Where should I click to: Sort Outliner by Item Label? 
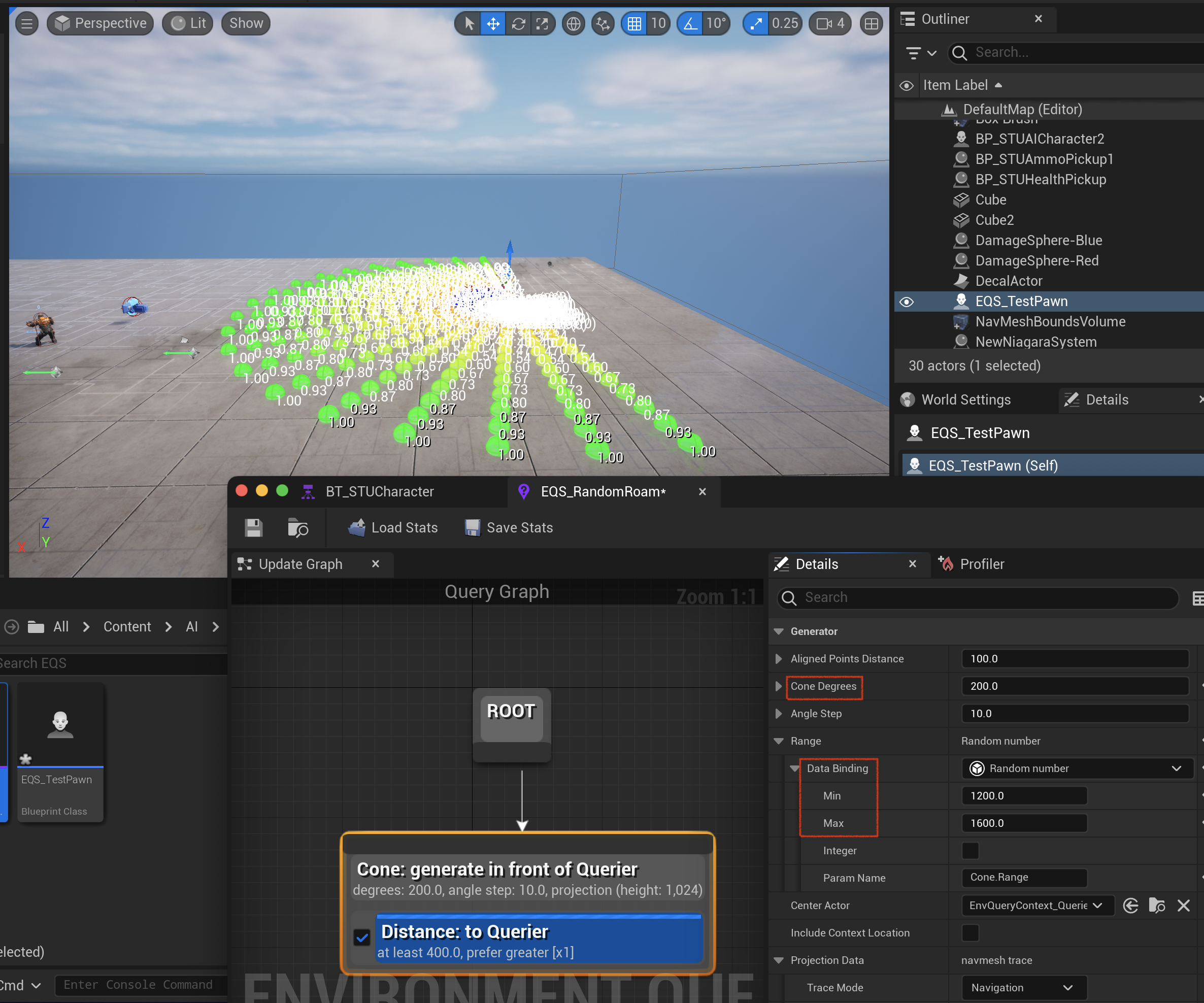[x=962, y=85]
